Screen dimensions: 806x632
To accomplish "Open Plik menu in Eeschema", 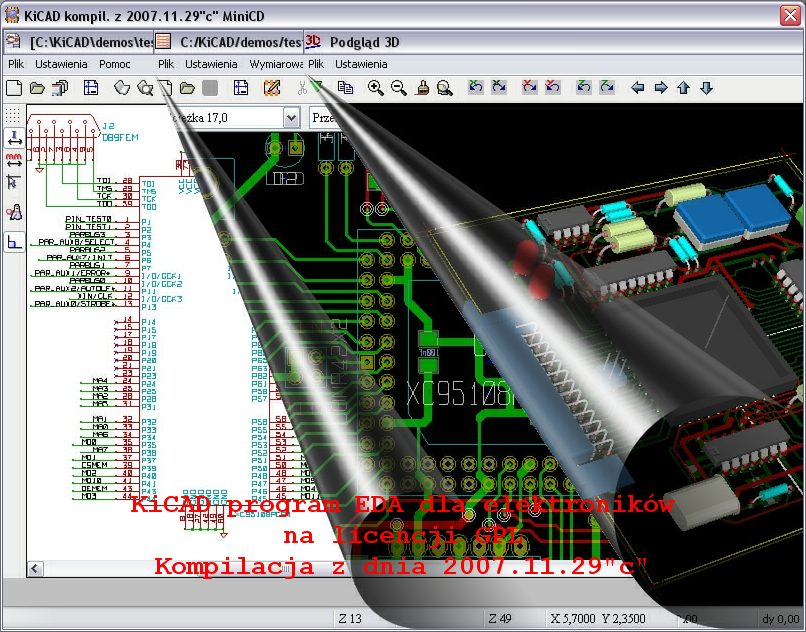I will point(16,64).
